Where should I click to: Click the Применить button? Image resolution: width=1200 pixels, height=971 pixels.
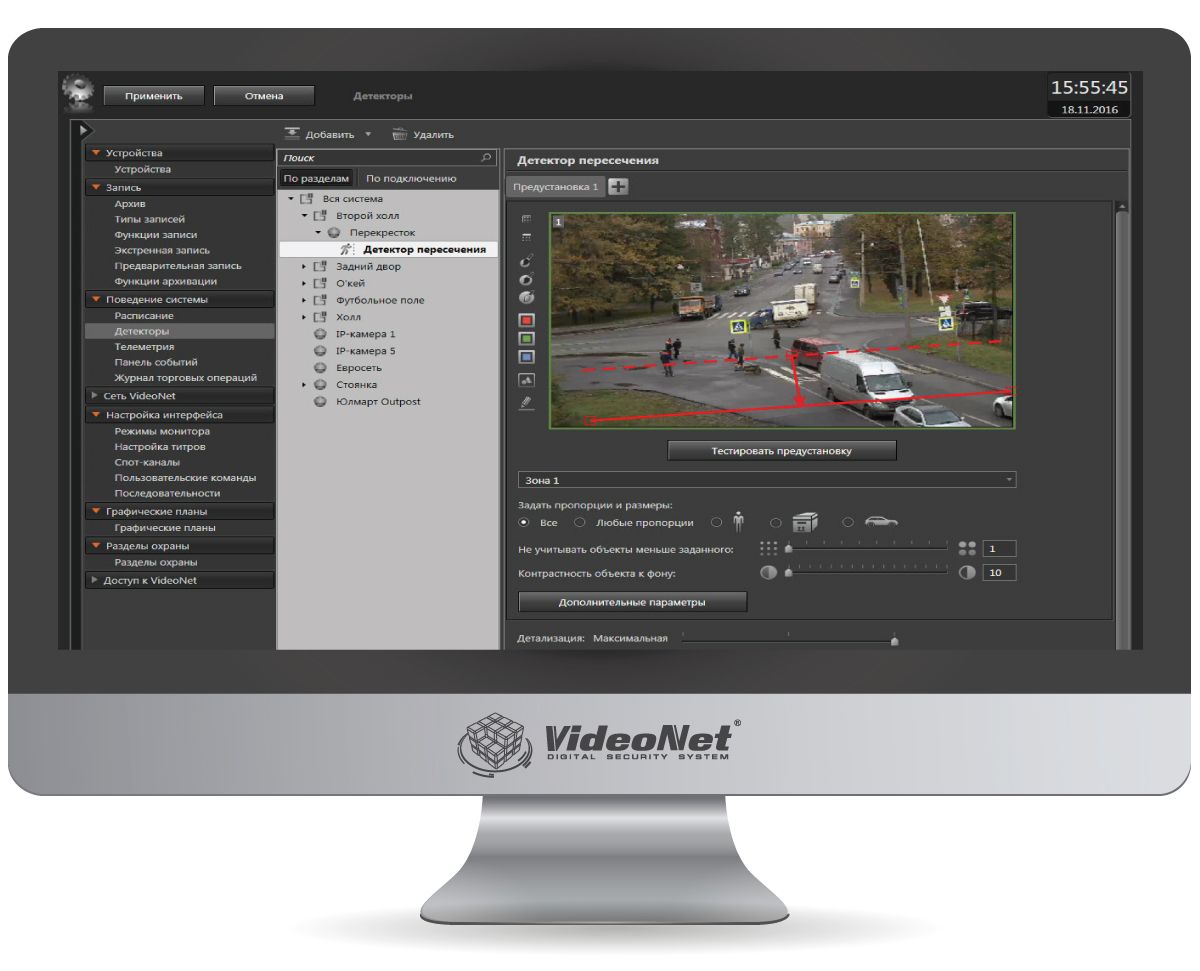point(154,96)
